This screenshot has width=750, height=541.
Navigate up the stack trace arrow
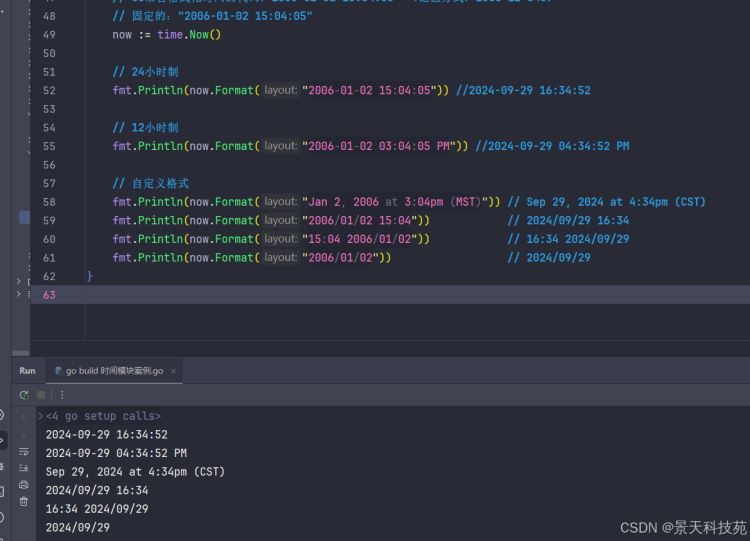point(23,417)
